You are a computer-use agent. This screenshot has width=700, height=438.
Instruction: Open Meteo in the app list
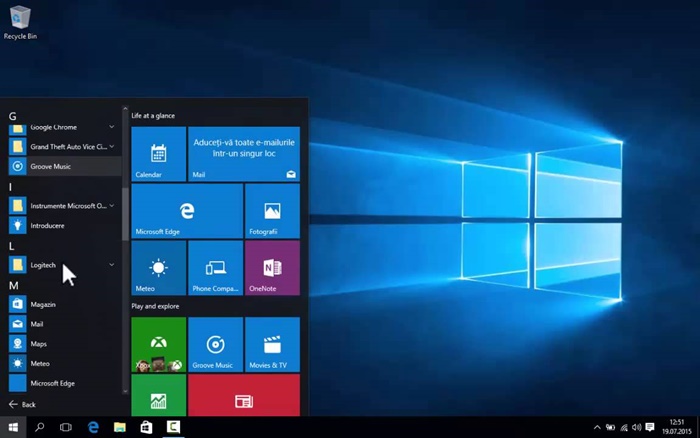coord(64,363)
